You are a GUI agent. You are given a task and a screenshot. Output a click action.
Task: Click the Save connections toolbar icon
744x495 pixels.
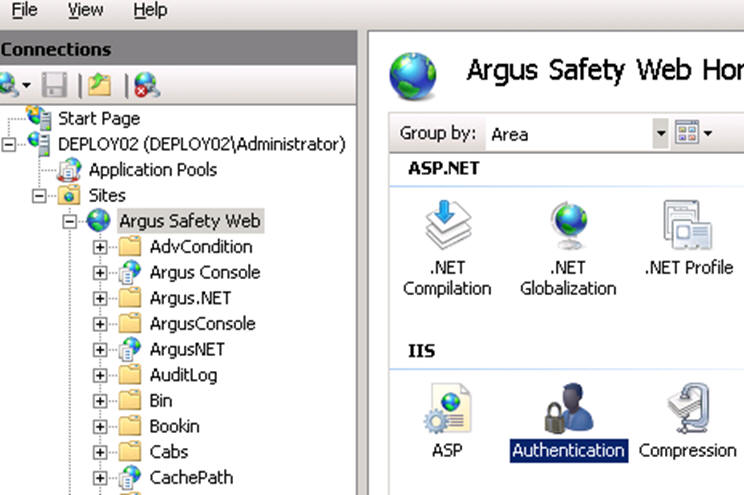click(55, 85)
